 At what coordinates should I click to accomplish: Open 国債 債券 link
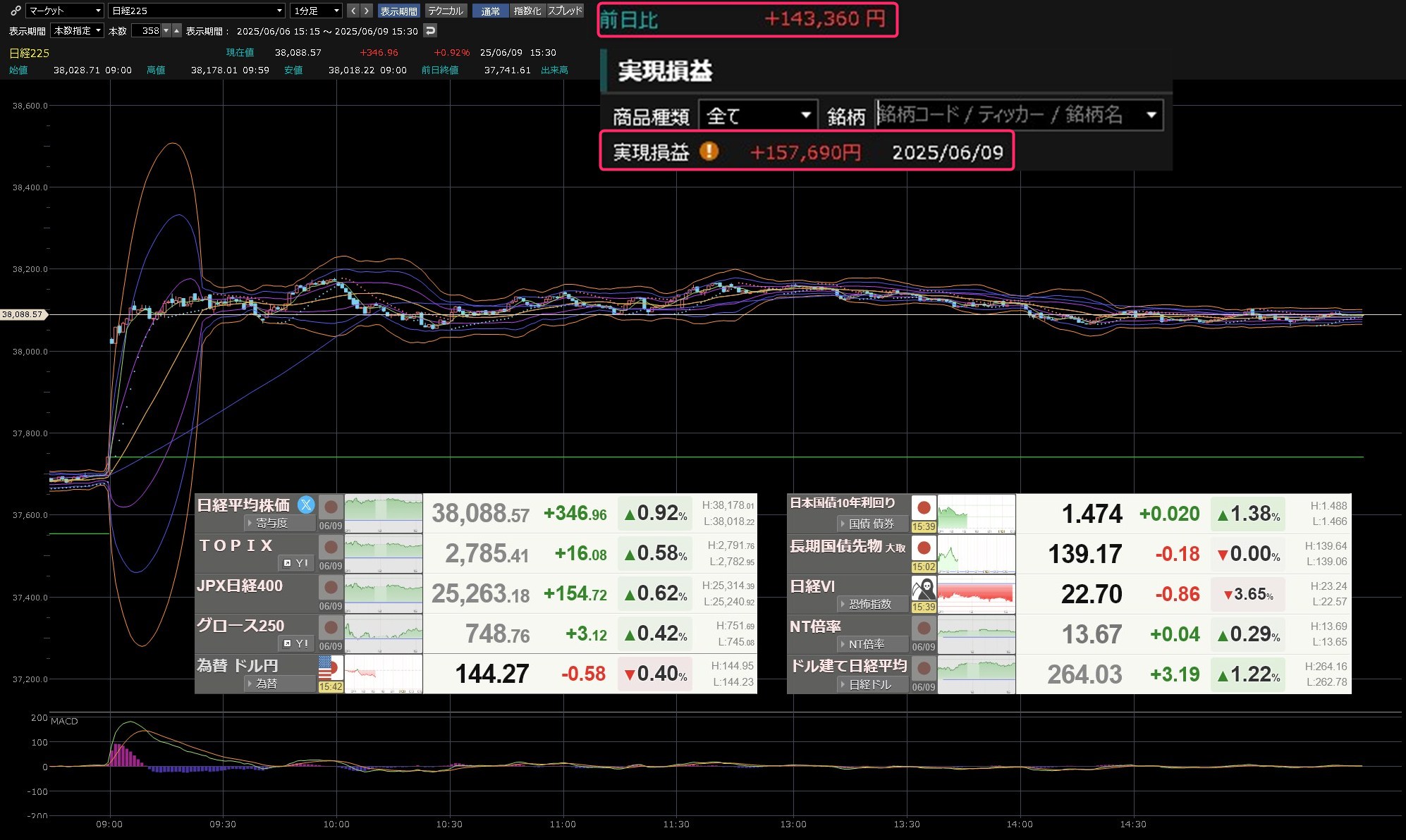pyautogui.click(x=873, y=524)
